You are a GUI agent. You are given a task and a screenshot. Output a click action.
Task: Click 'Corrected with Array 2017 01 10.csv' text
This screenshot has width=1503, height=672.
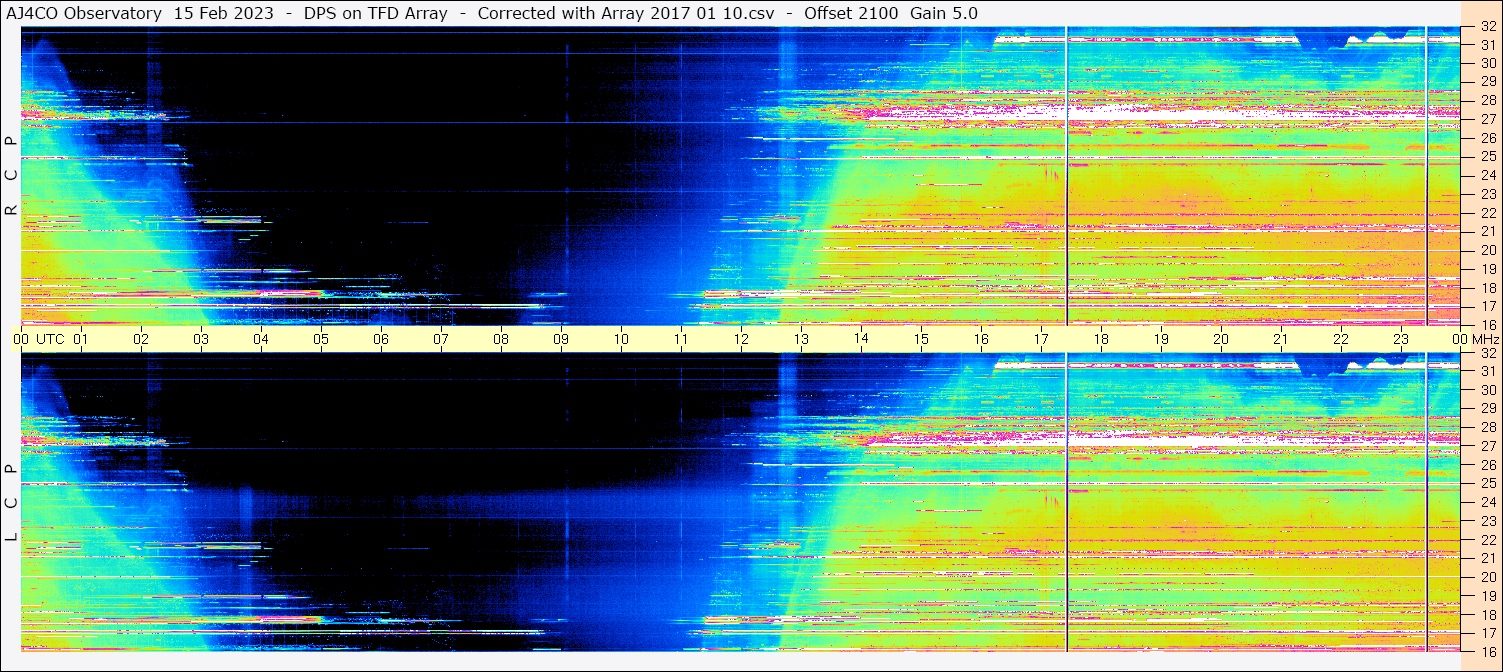(625, 13)
